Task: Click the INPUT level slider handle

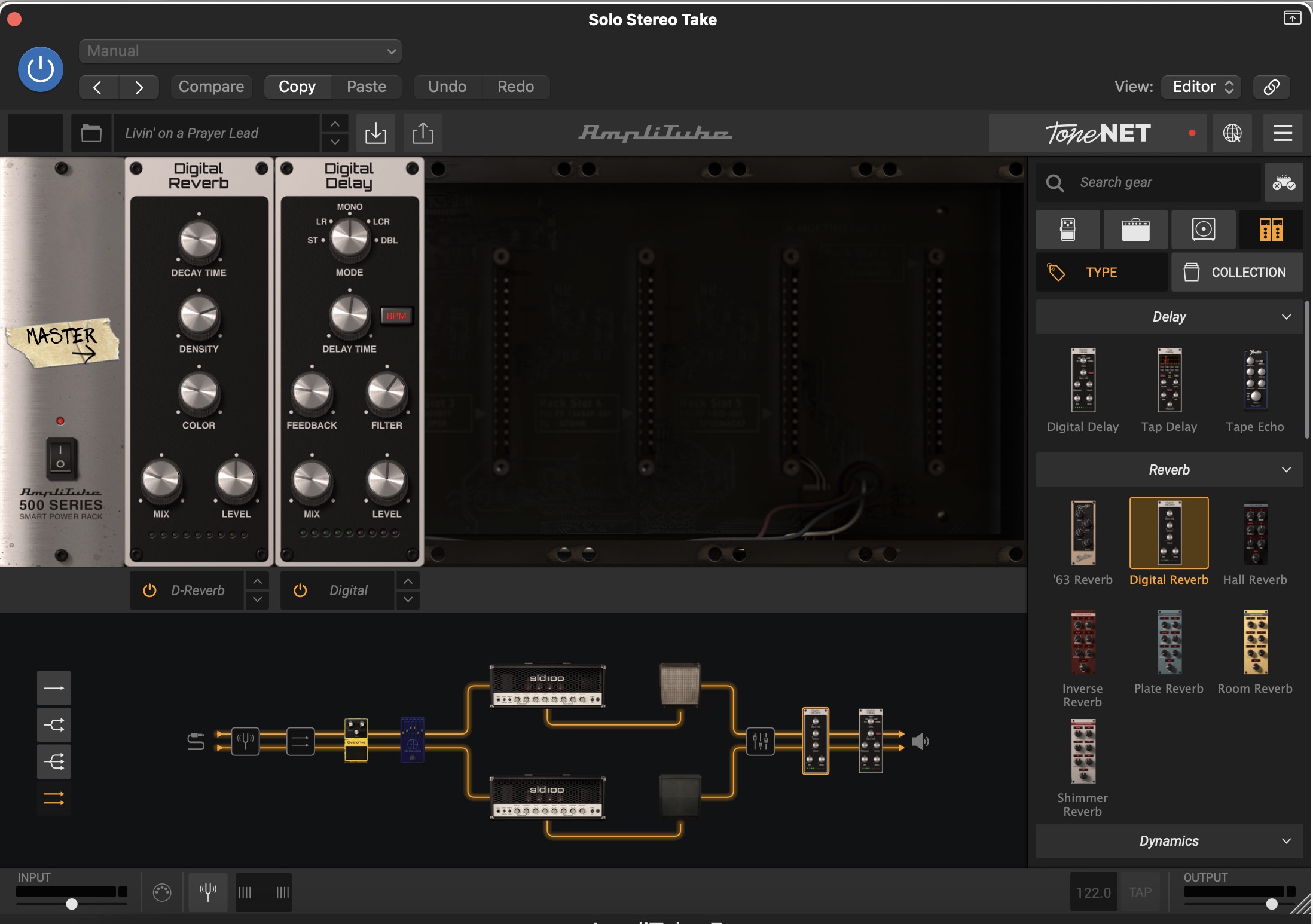Action: pos(72,904)
